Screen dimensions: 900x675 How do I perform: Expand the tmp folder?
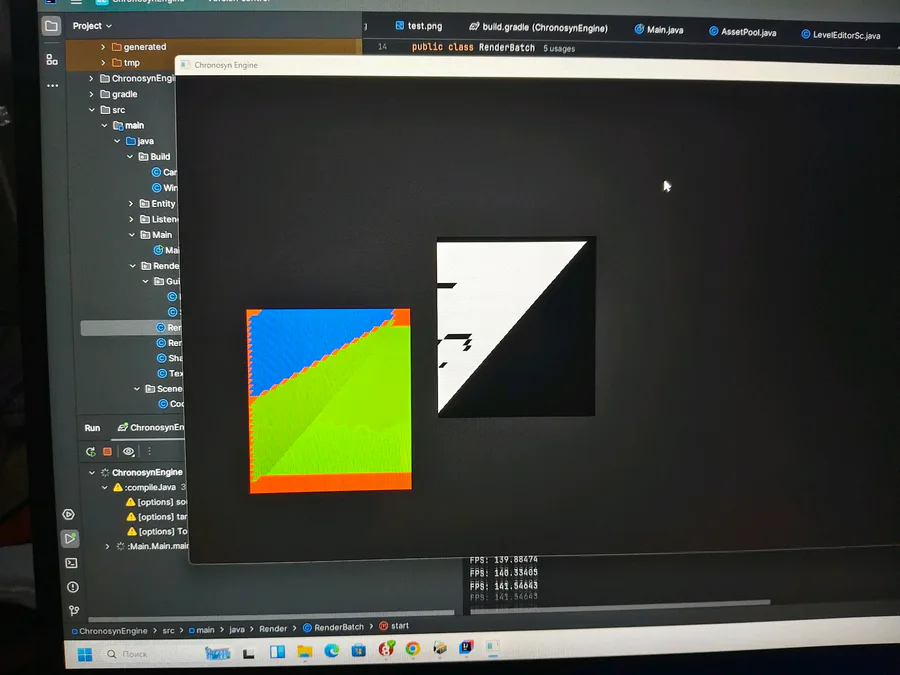pyautogui.click(x=103, y=63)
